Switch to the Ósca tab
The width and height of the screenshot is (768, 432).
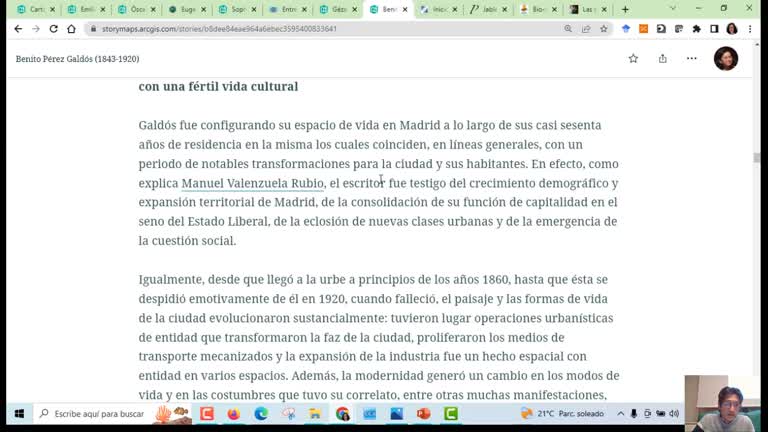tap(137, 9)
